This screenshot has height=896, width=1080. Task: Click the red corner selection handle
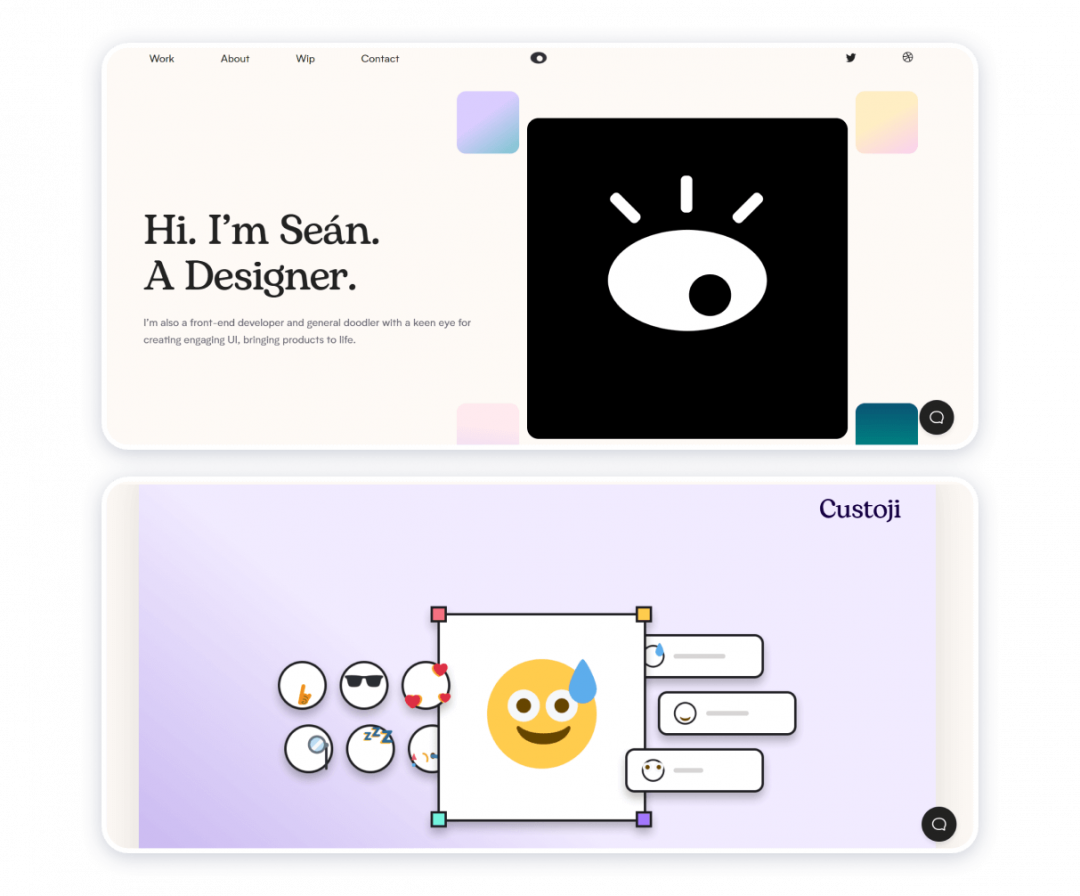(440, 613)
